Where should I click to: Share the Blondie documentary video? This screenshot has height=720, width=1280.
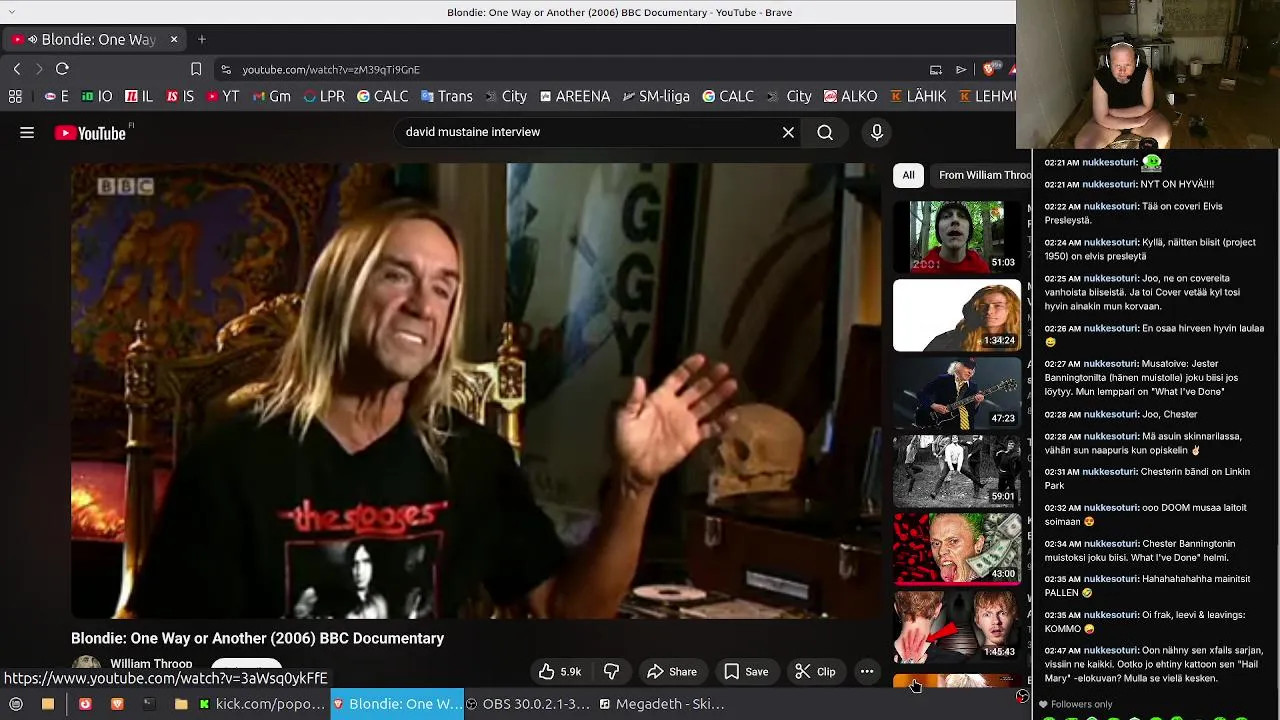point(672,672)
